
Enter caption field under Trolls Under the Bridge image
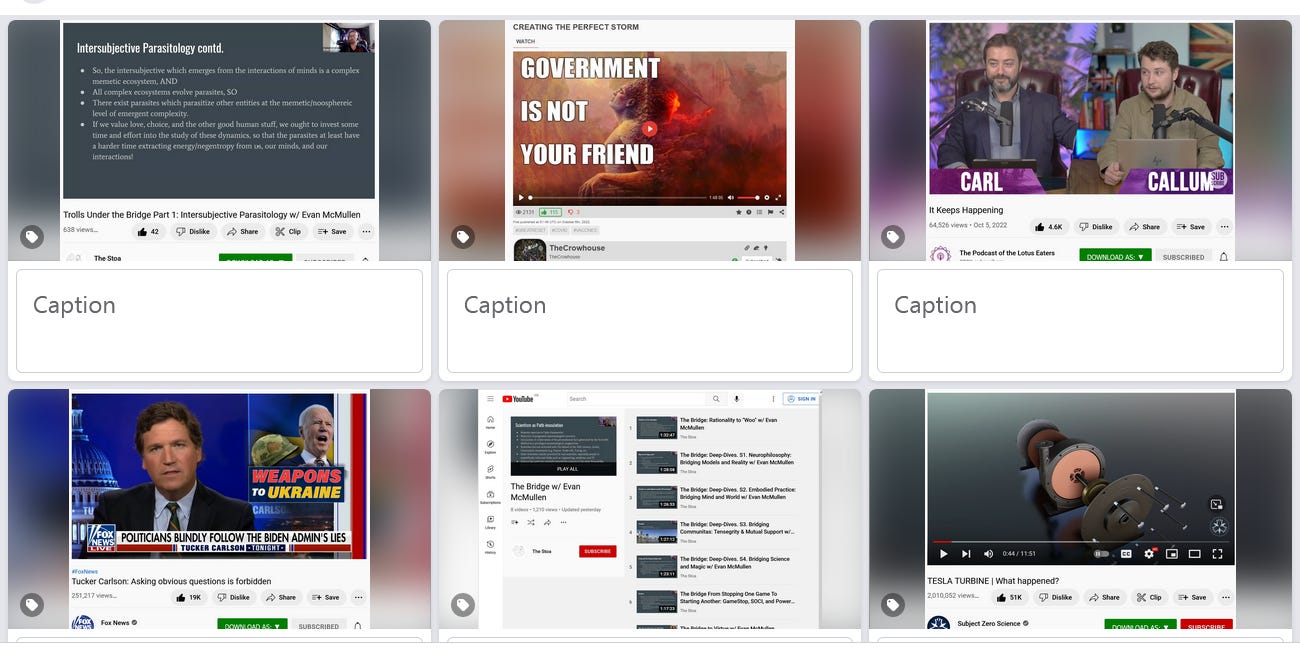[219, 320]
